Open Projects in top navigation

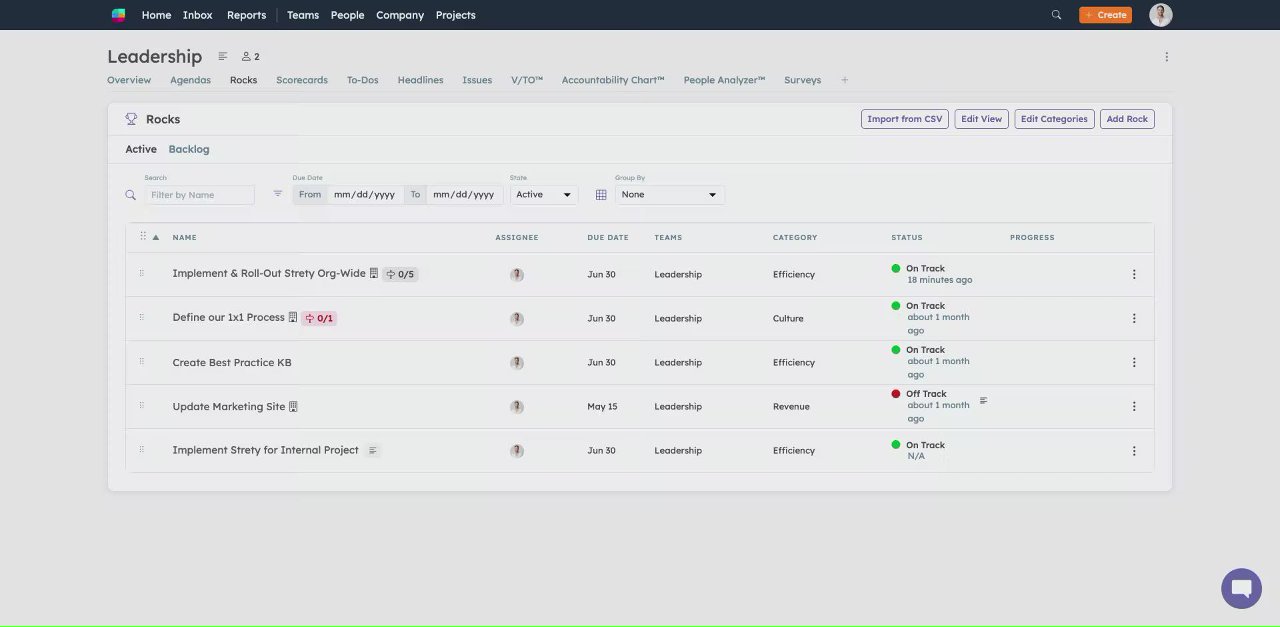coord(456,15)
